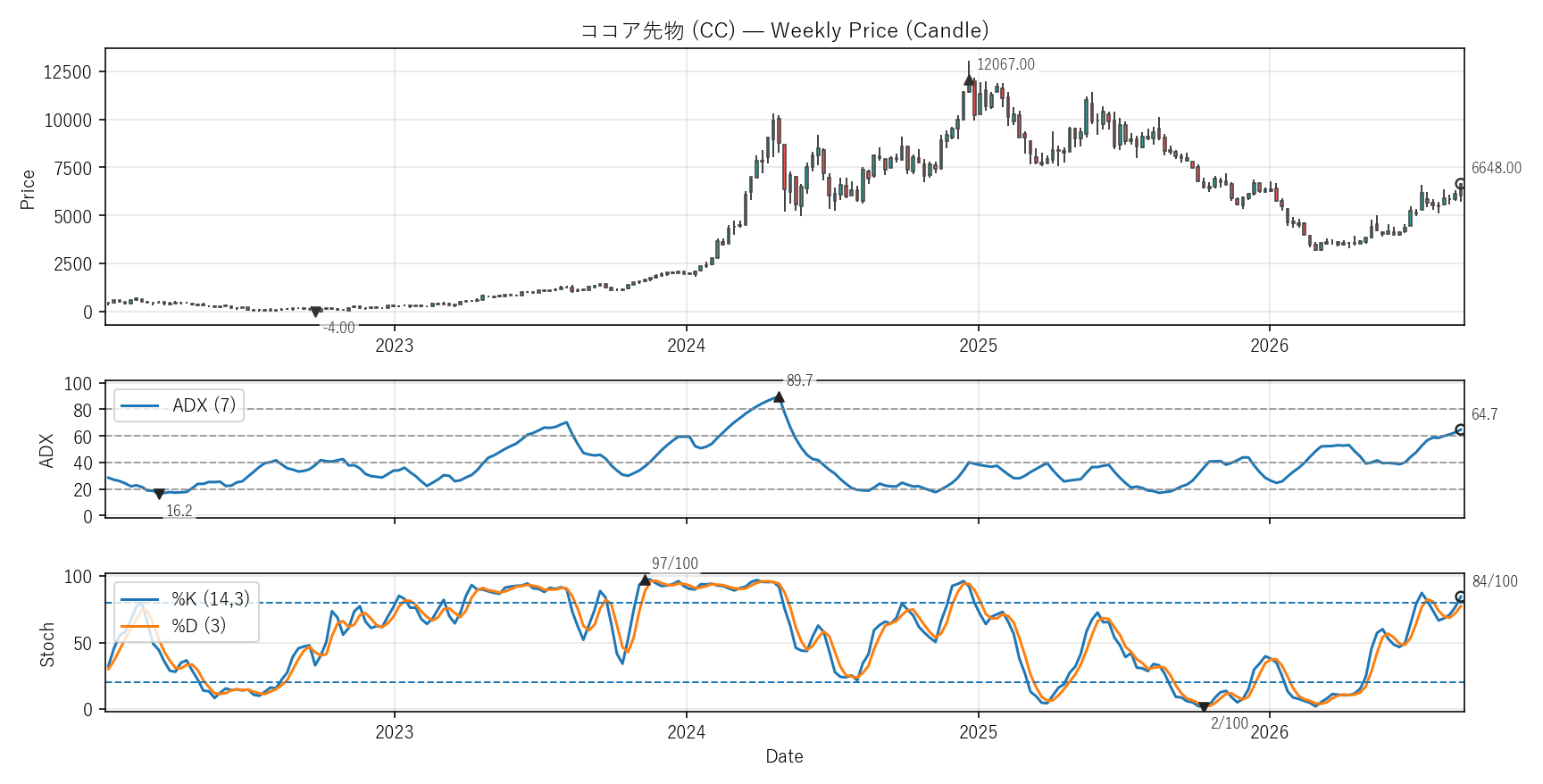Click the 60 tick on the ADX axis
The width and height of the screenshot is (1543, 784).
pyautogui.click(x=83, y=437)
